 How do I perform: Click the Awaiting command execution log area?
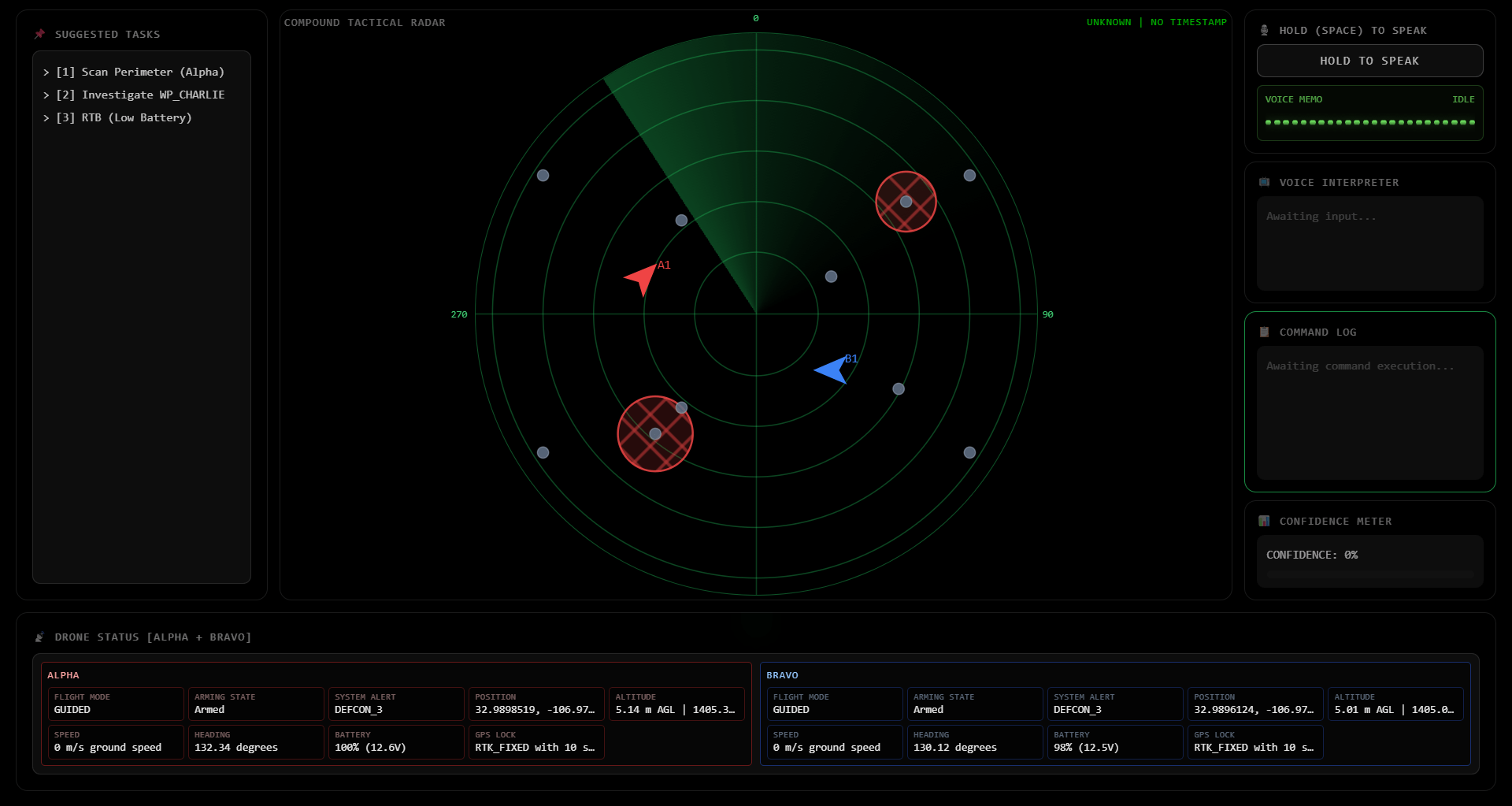coord(1369,413)
